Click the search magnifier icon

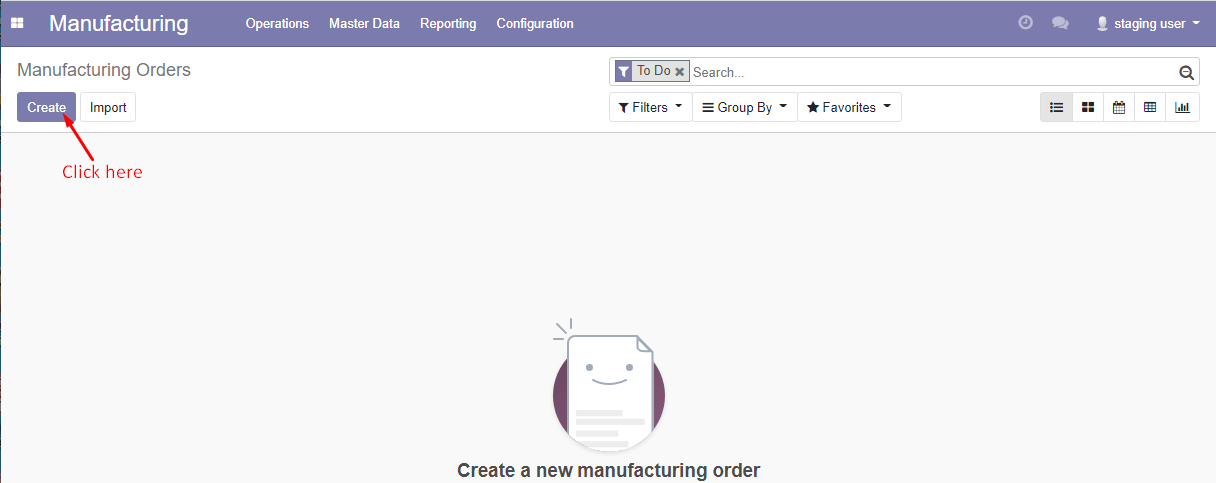pos(1186,72)
